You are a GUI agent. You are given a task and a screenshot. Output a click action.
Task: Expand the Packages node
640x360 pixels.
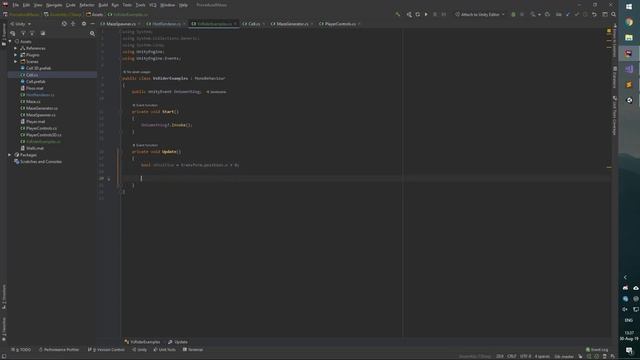point(10,155)
